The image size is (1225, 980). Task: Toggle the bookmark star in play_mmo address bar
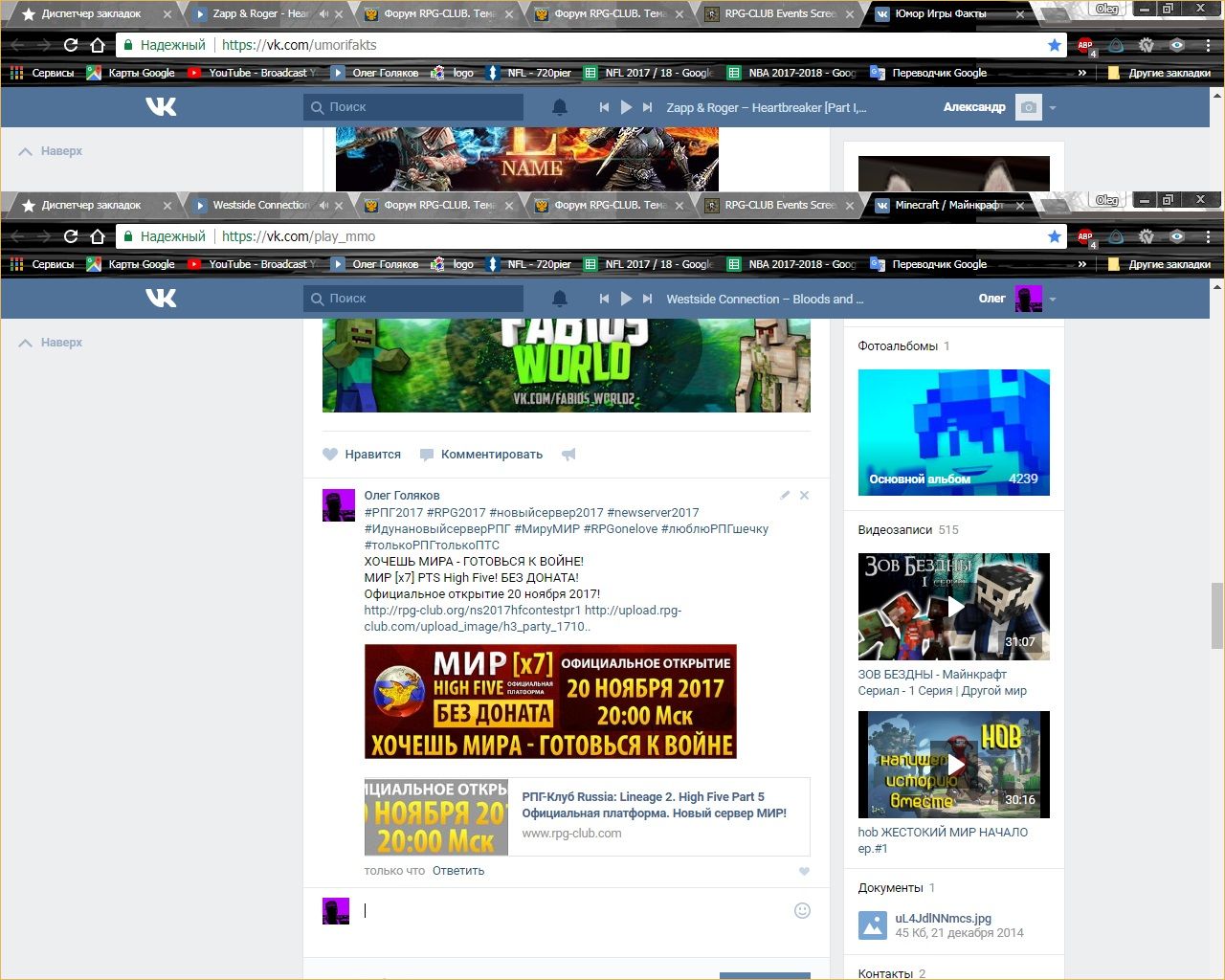(1055, 235)
